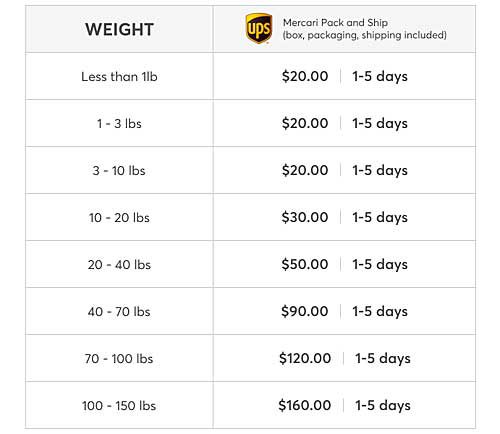Select the 70 - 100 lbs weight
Viewport: 500px width, 434px height.
click(119, 359)
